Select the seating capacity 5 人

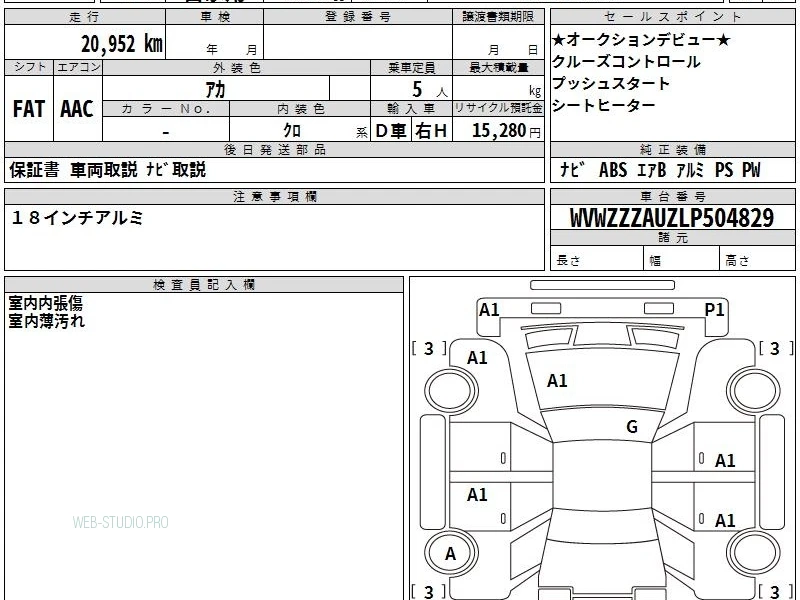pos(430,90)
